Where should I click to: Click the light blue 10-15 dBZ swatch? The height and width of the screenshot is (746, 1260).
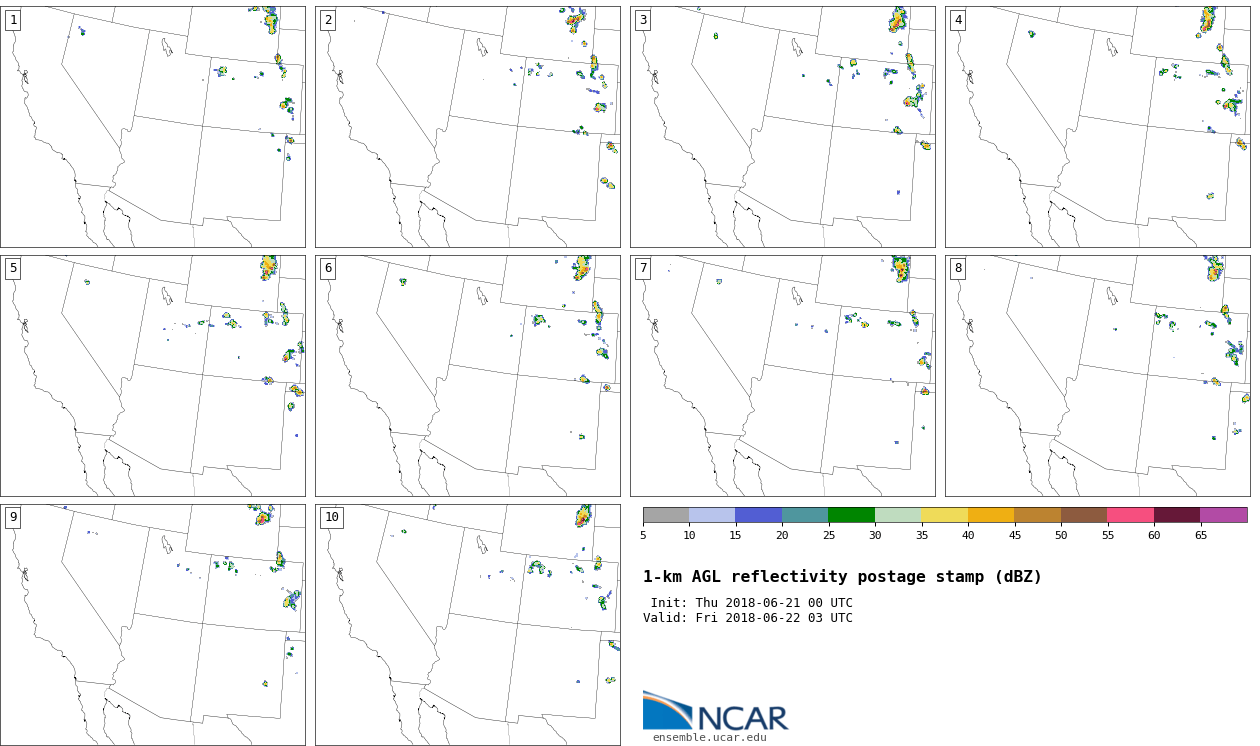pos(712,515)
